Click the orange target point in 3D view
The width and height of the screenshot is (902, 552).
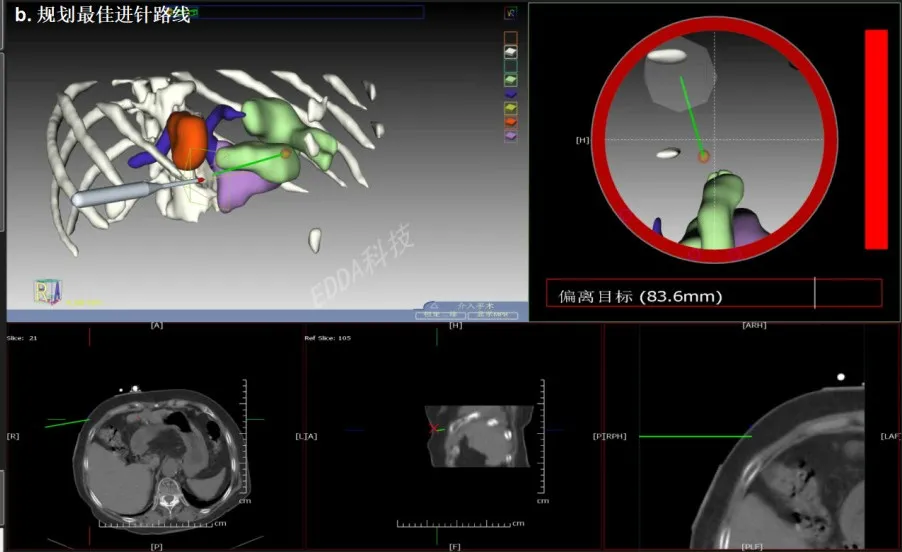click(285, 153)
